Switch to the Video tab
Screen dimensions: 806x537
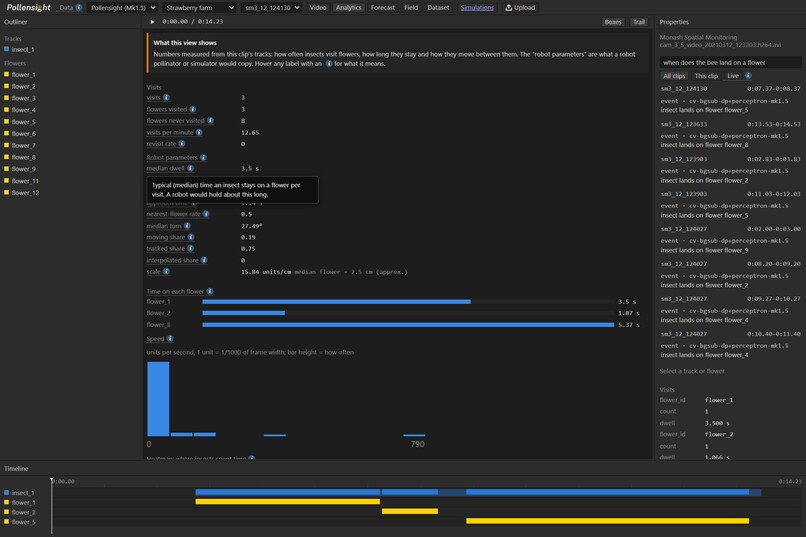[x=318, y=8]
